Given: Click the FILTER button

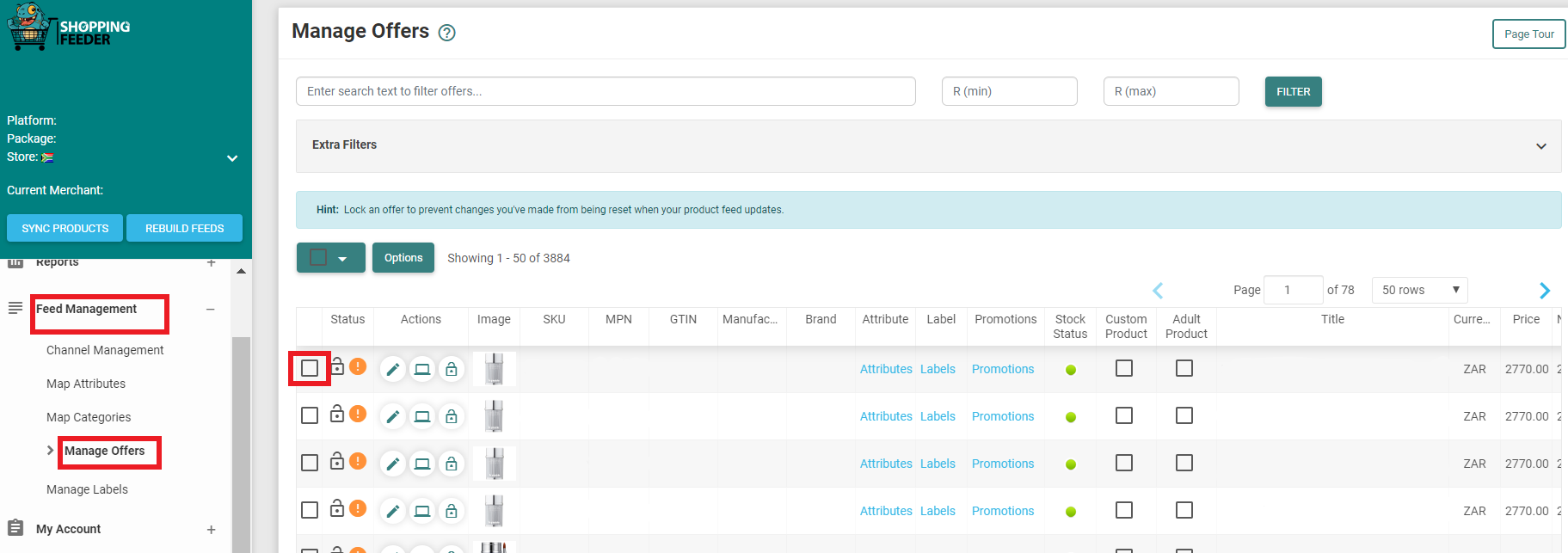Looking at the screenshot, I should pyautogui.click(x=1293, y=91).
